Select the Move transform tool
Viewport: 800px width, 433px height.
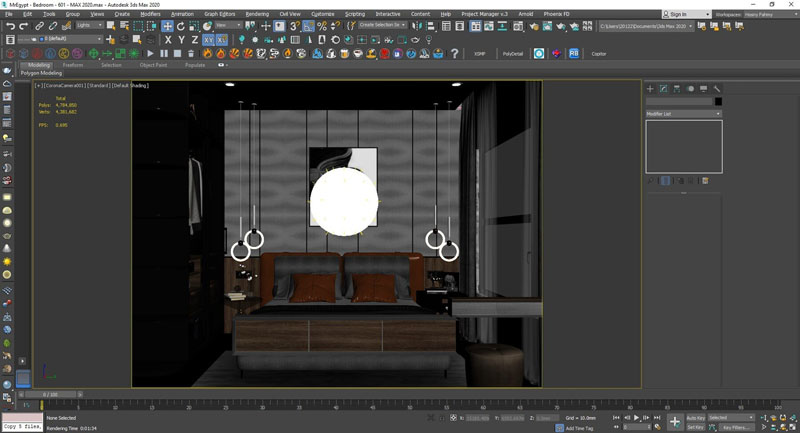(x=167, y=26)
